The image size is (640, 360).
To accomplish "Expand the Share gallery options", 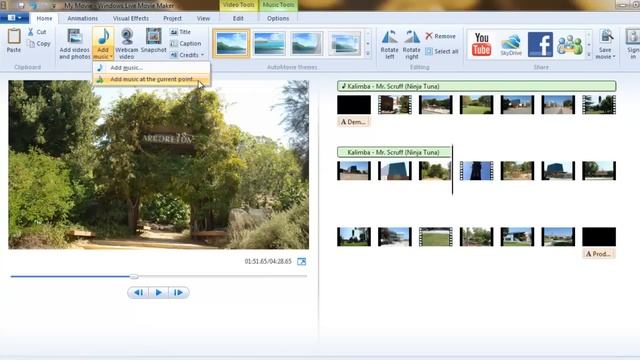I will point(589,54).
